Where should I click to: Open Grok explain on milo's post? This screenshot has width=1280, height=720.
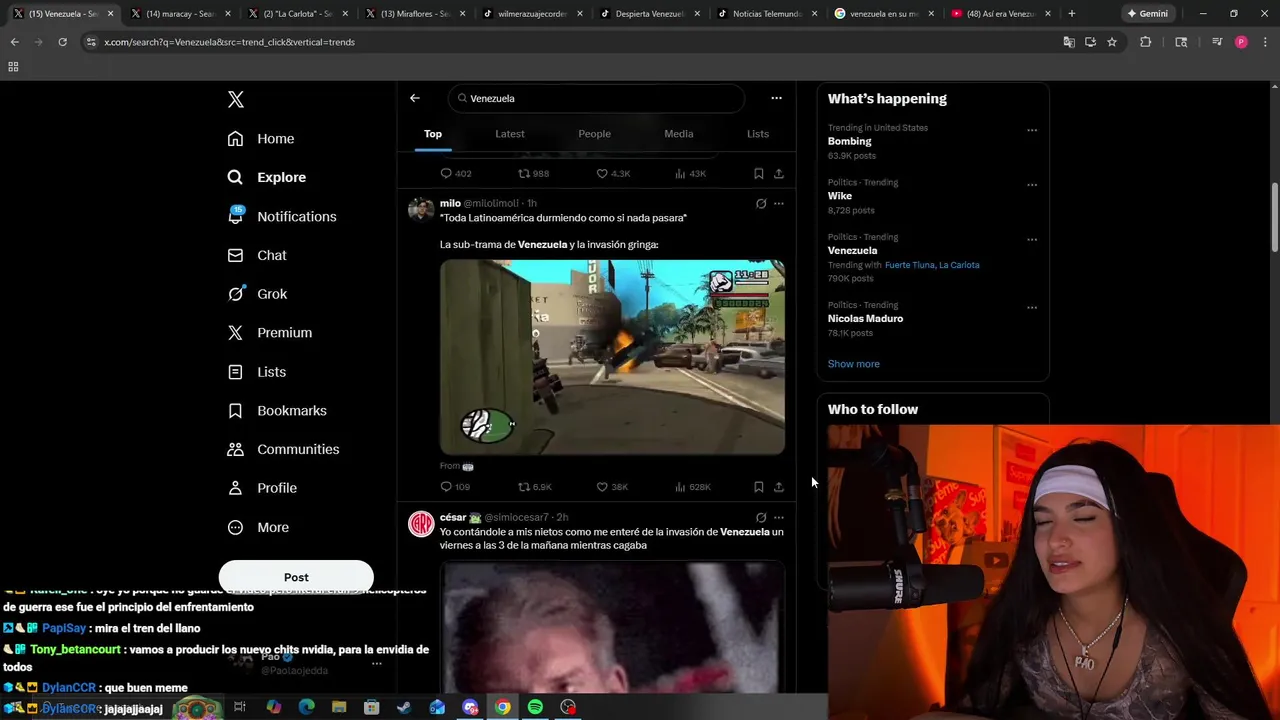[x=761, y=203]
